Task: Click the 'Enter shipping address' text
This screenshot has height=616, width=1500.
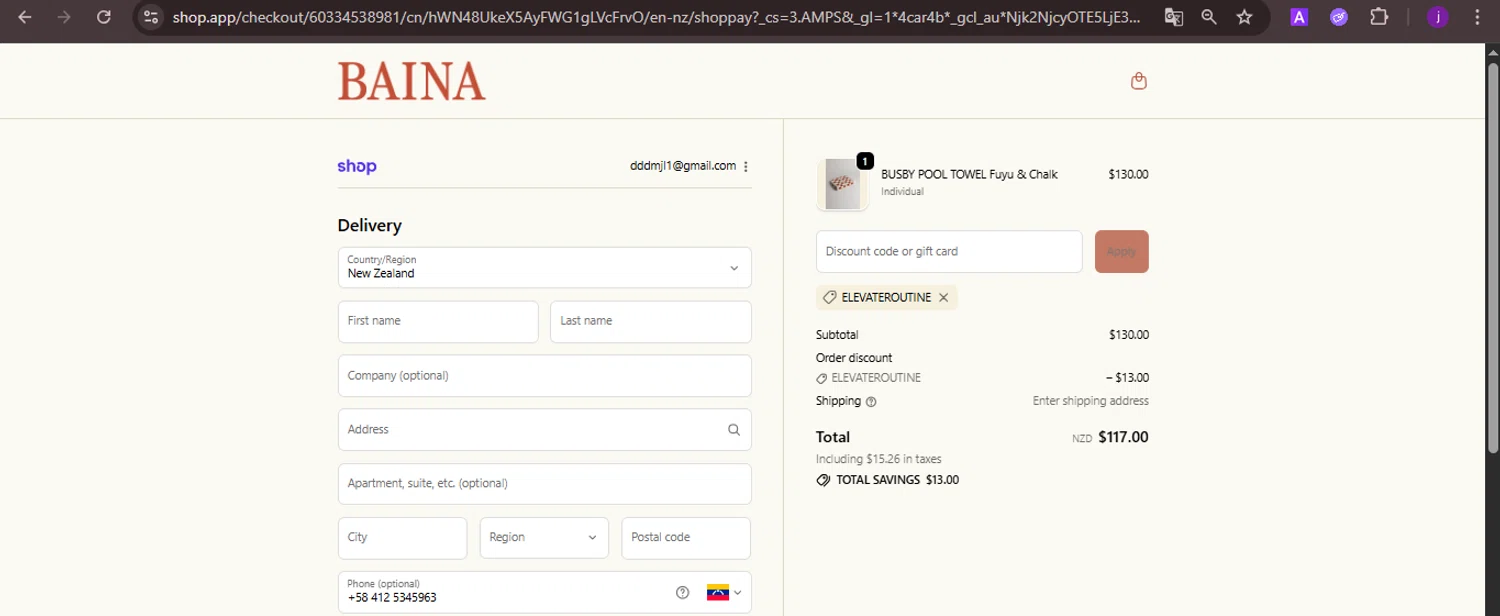Action: pos(1090,401)
